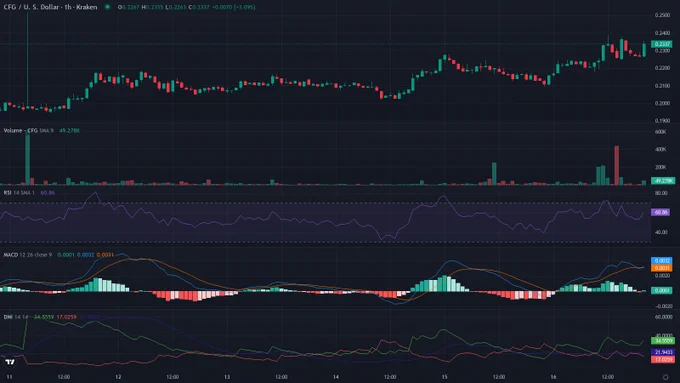Click date label 13 on time axis

(227, 377)
